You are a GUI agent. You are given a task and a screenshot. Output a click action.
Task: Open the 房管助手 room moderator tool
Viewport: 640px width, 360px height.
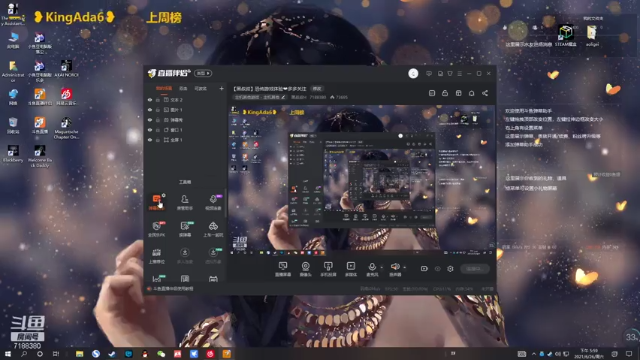(x=184, y=202)
